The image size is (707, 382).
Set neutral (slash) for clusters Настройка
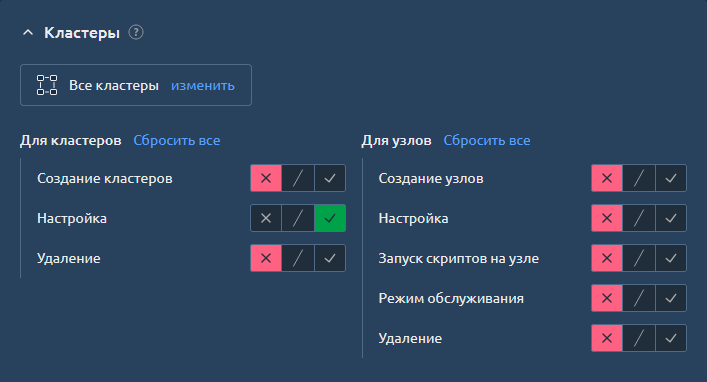[x=298, y=218]
